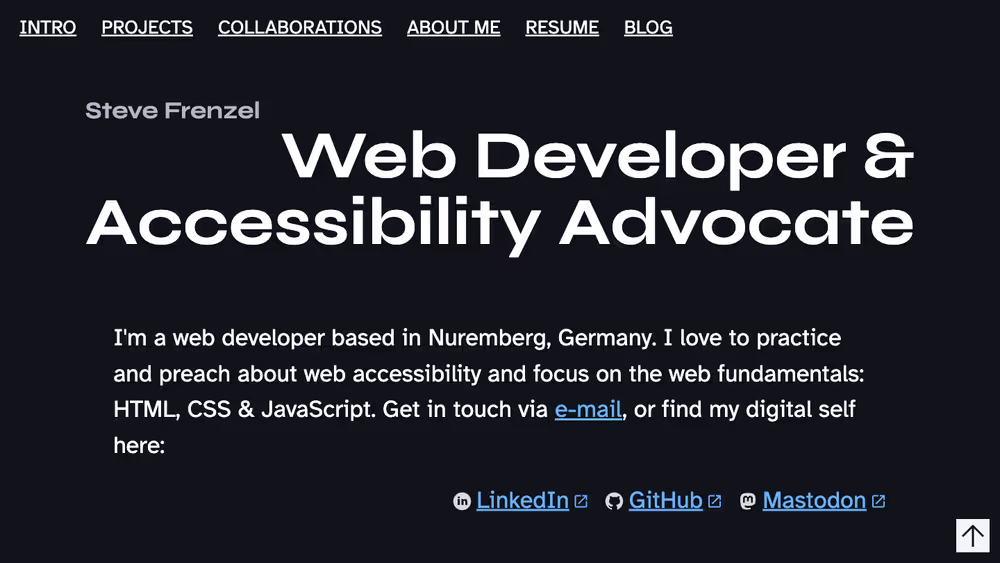Click the Steve Frenzel name text

pos(172,110)
